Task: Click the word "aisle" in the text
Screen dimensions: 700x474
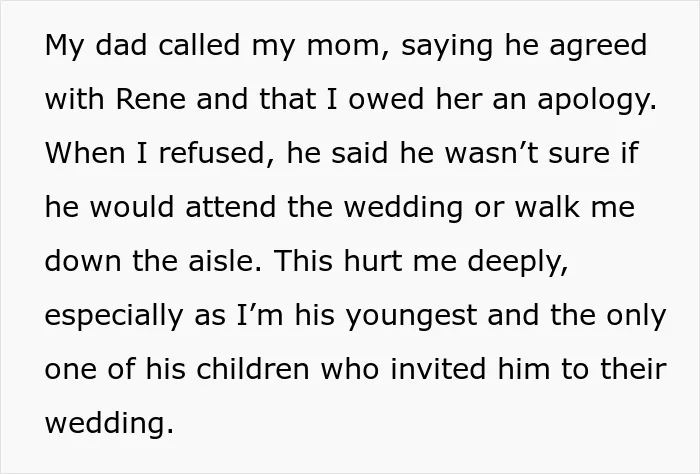Action: [x=221, y=261]
